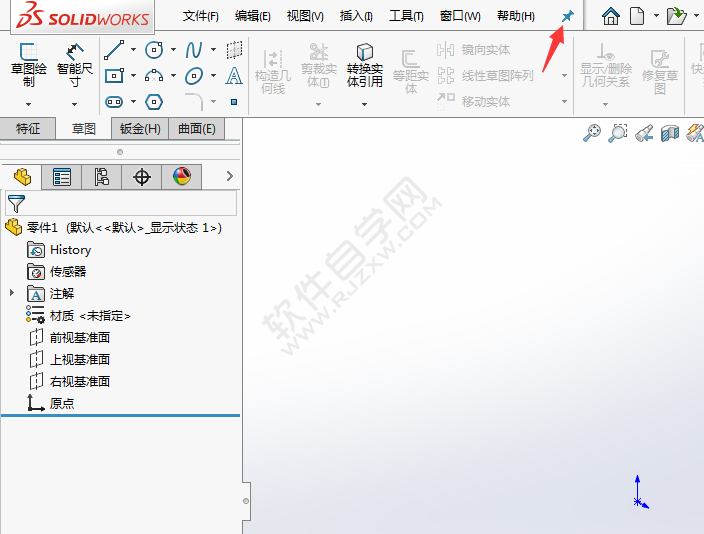The height and width of the screenshot is (534, 704).
Task: Open the PropertyManager tab
Action: (x=62, y=177)
